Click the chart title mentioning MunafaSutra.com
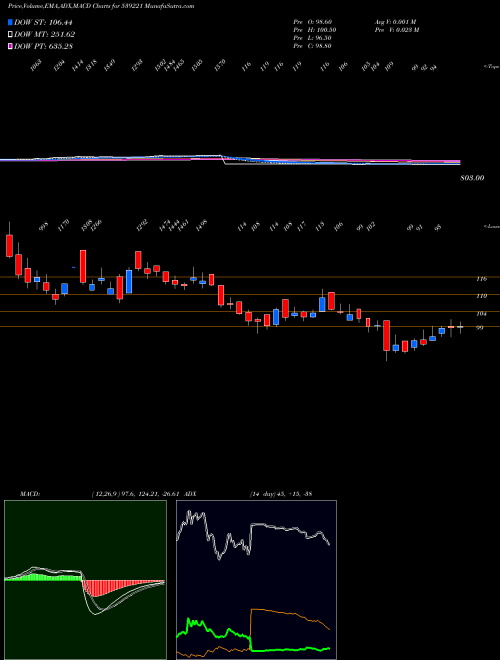This screenshot has height=660, width=500. [101, 7]
